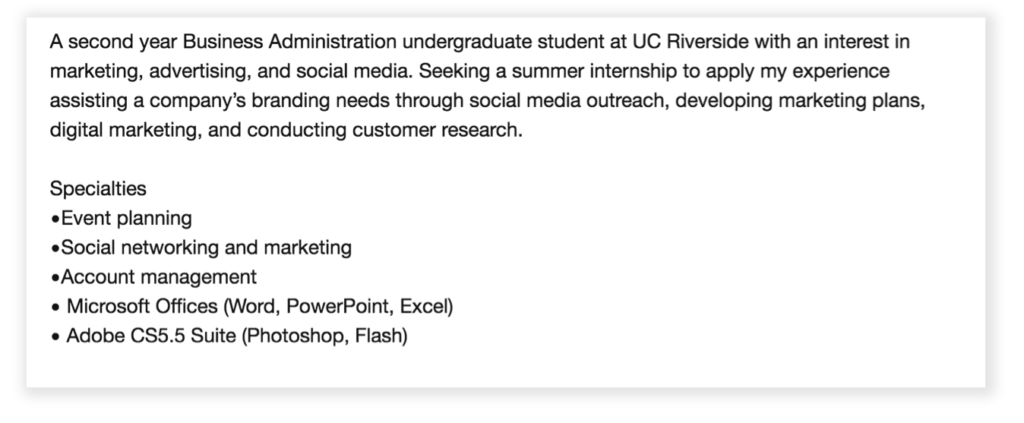The width and height of the screenshot is (1024, 423).
Task: Click 'Social networking and marketing' bullet
Action: tap(200, 247)
